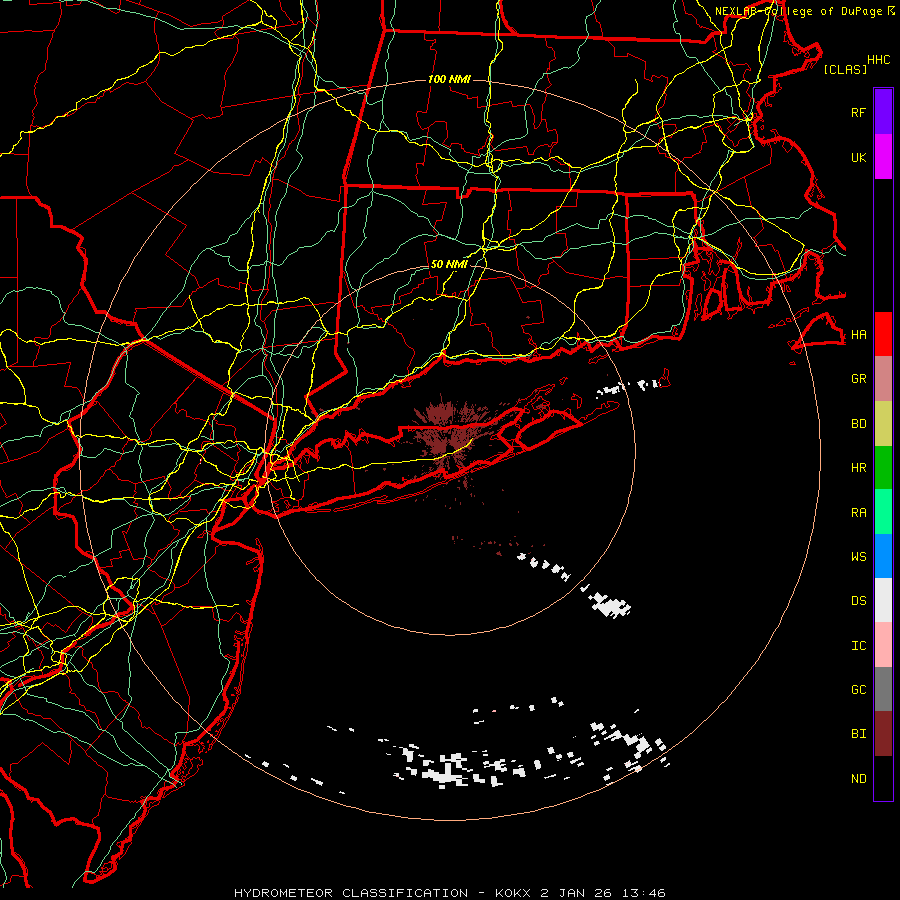
Task: Click the GR legend label
Action: tap(858, 379)
